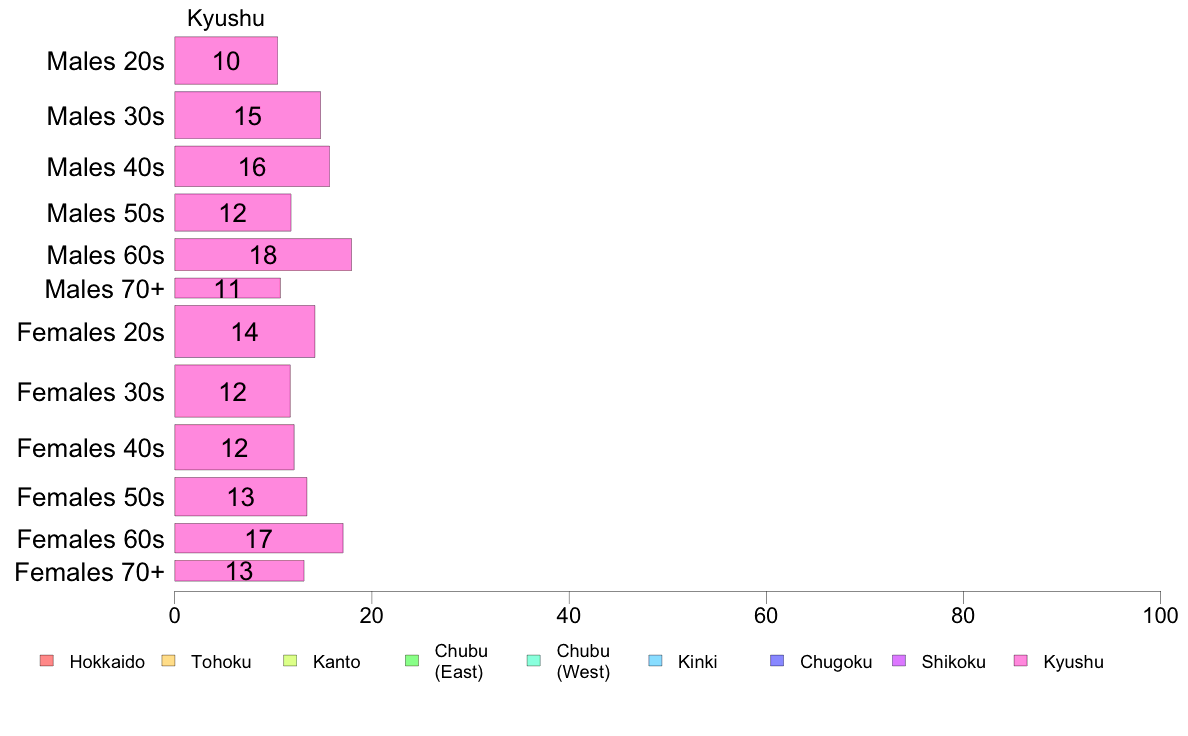Click the Kyushu column title

point(226,18)
